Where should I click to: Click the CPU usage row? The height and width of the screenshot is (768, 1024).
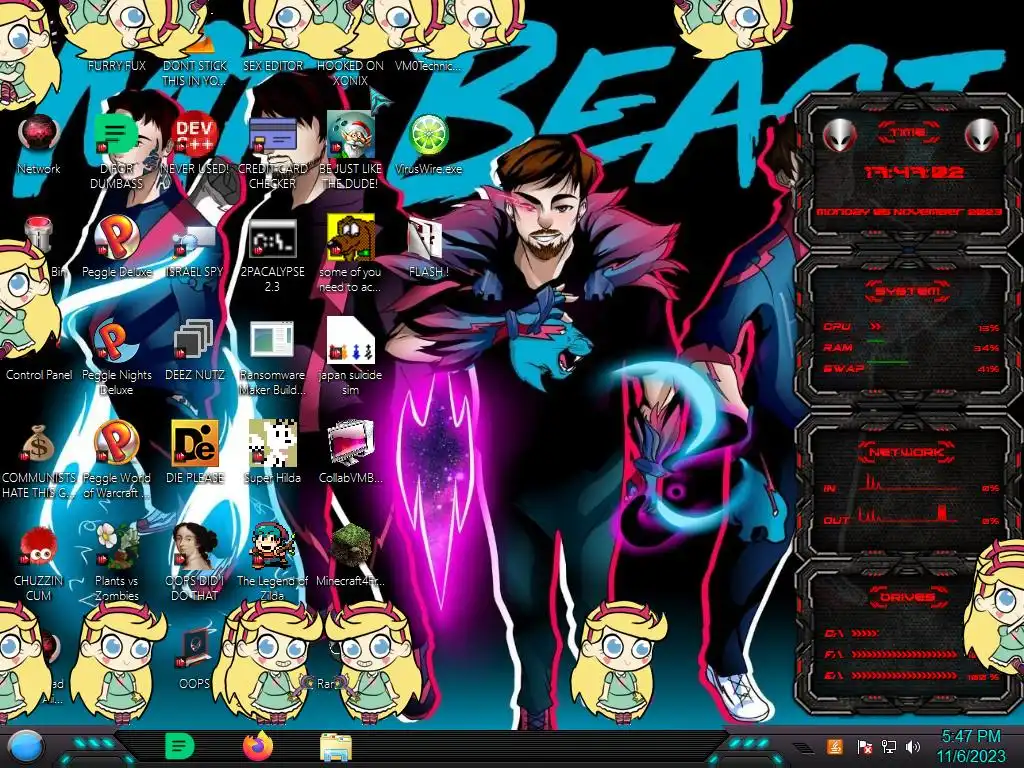pos(911,327)
